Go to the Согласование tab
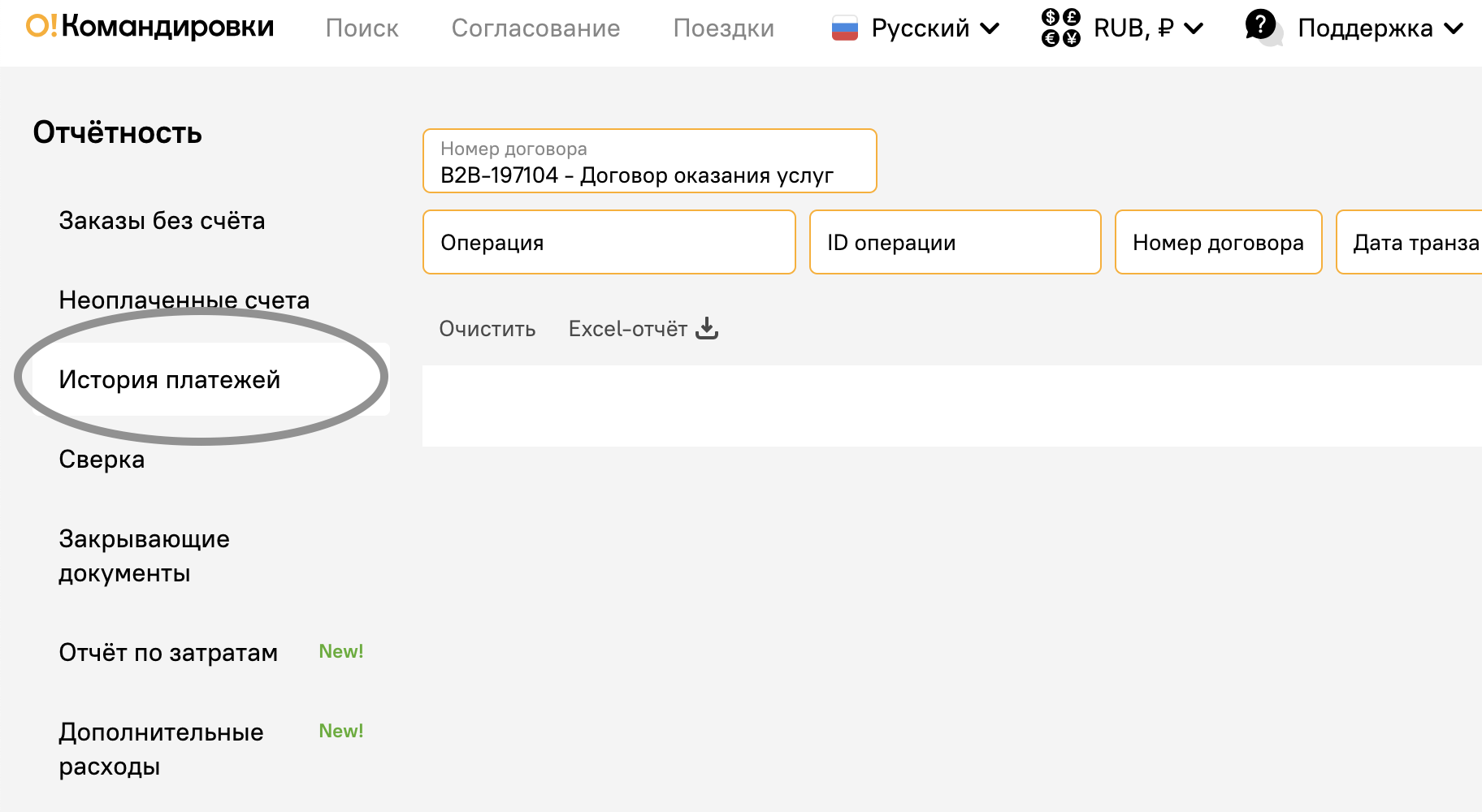The height and width of the screenshot is (812, 1482). pyautogui.click(x=535, y=28)
